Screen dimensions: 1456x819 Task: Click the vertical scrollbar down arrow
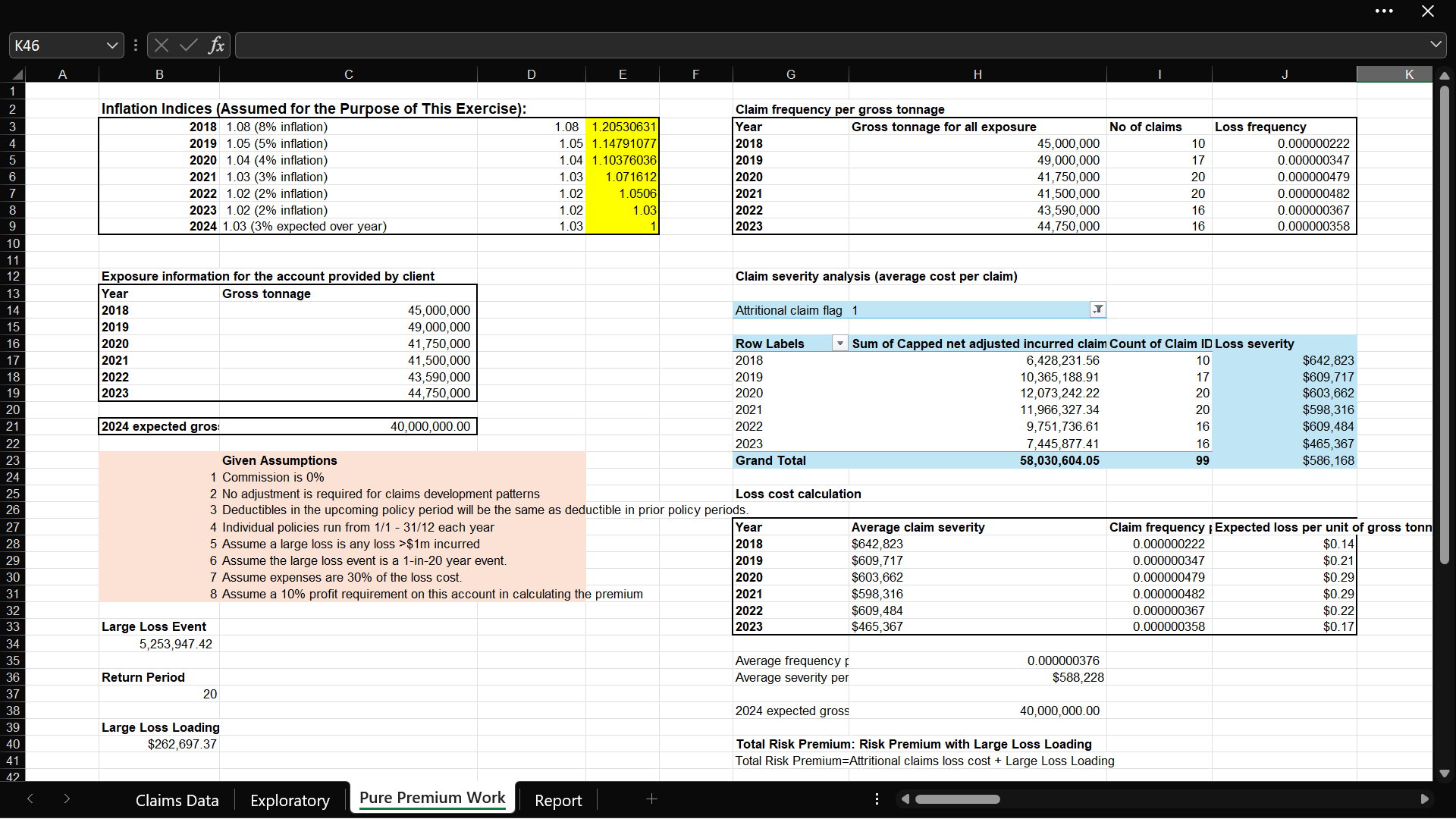click(1444, 773)
